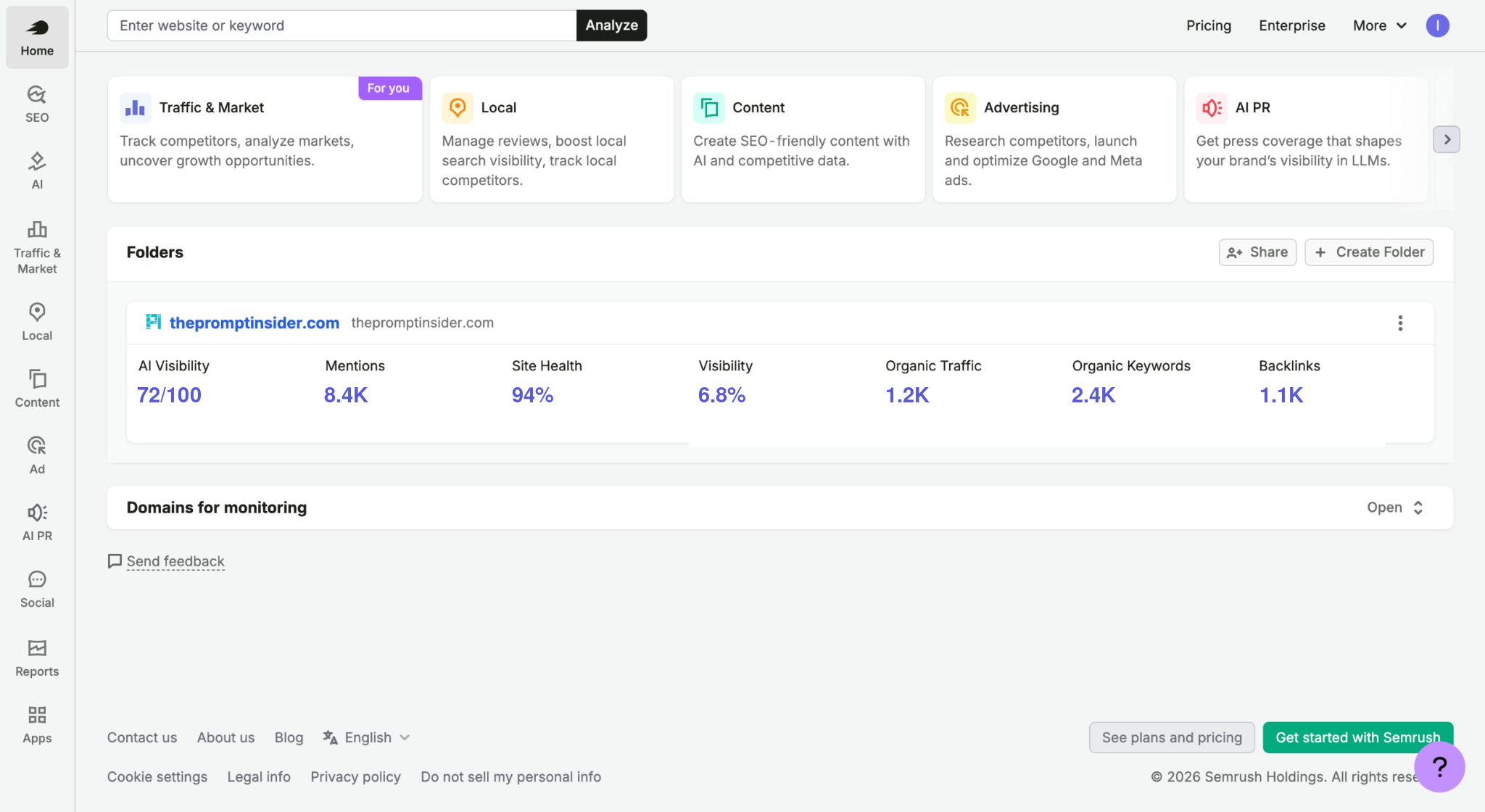
Task: Open the AI PR toolkit card
Action: (x=1306, y=139)
